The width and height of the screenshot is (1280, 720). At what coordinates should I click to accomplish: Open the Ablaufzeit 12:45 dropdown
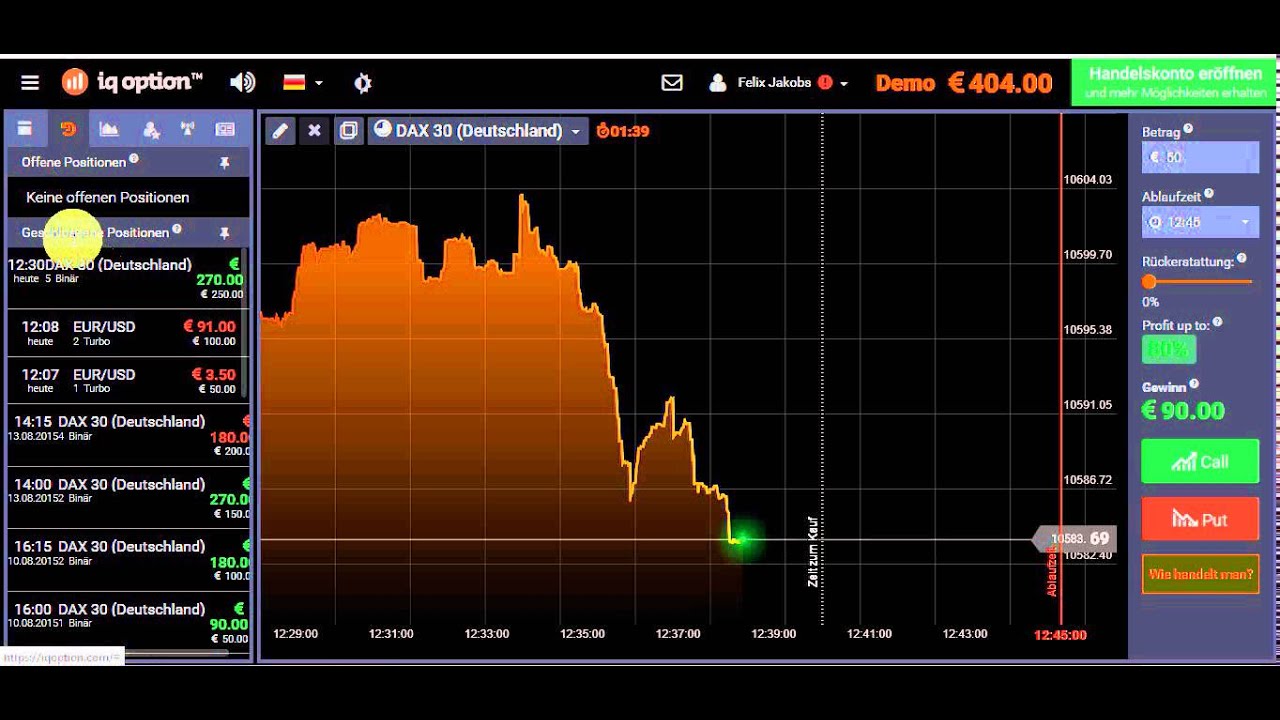1200,222
